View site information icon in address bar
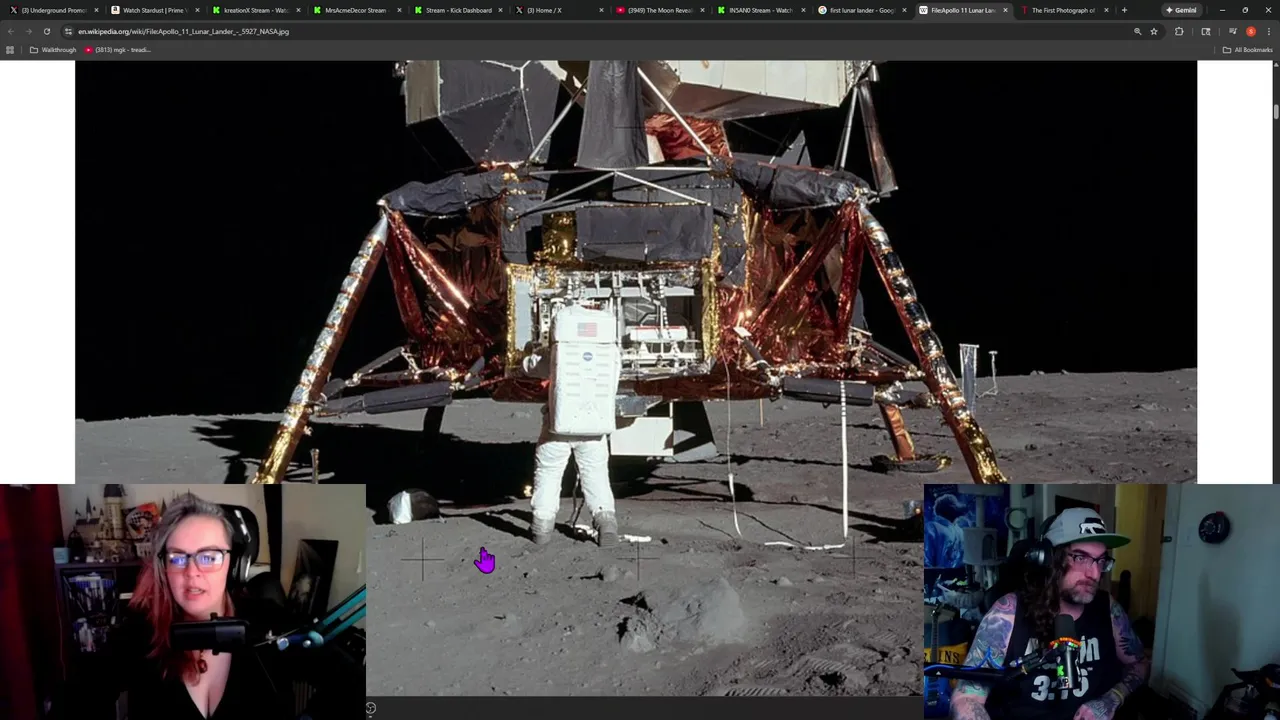This screenshot has height=720, width=1280. [68, 31]
